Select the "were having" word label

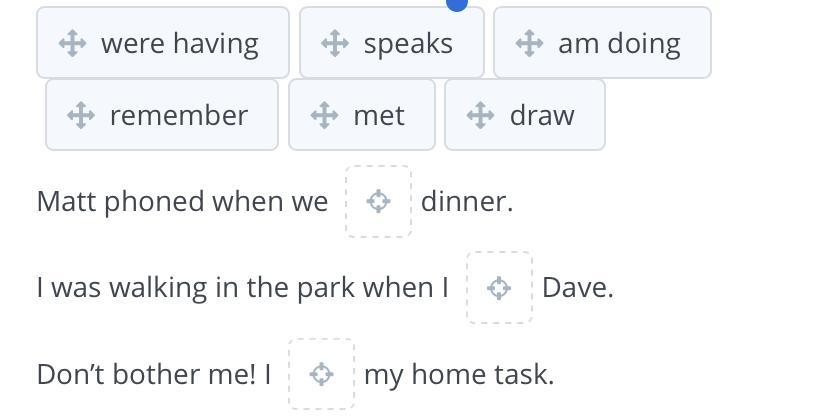point(180,43)
